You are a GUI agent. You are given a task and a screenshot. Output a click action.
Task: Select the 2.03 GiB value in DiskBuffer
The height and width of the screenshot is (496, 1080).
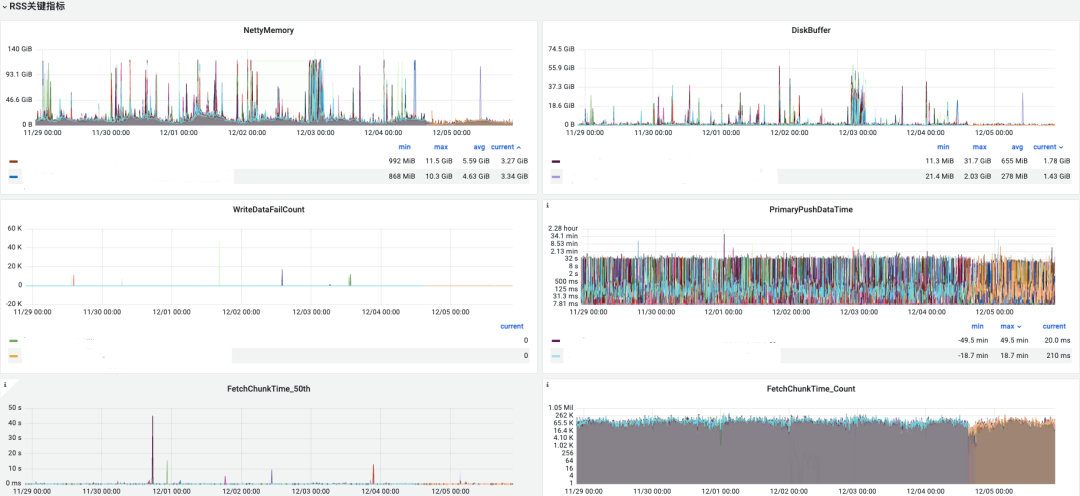978,176
